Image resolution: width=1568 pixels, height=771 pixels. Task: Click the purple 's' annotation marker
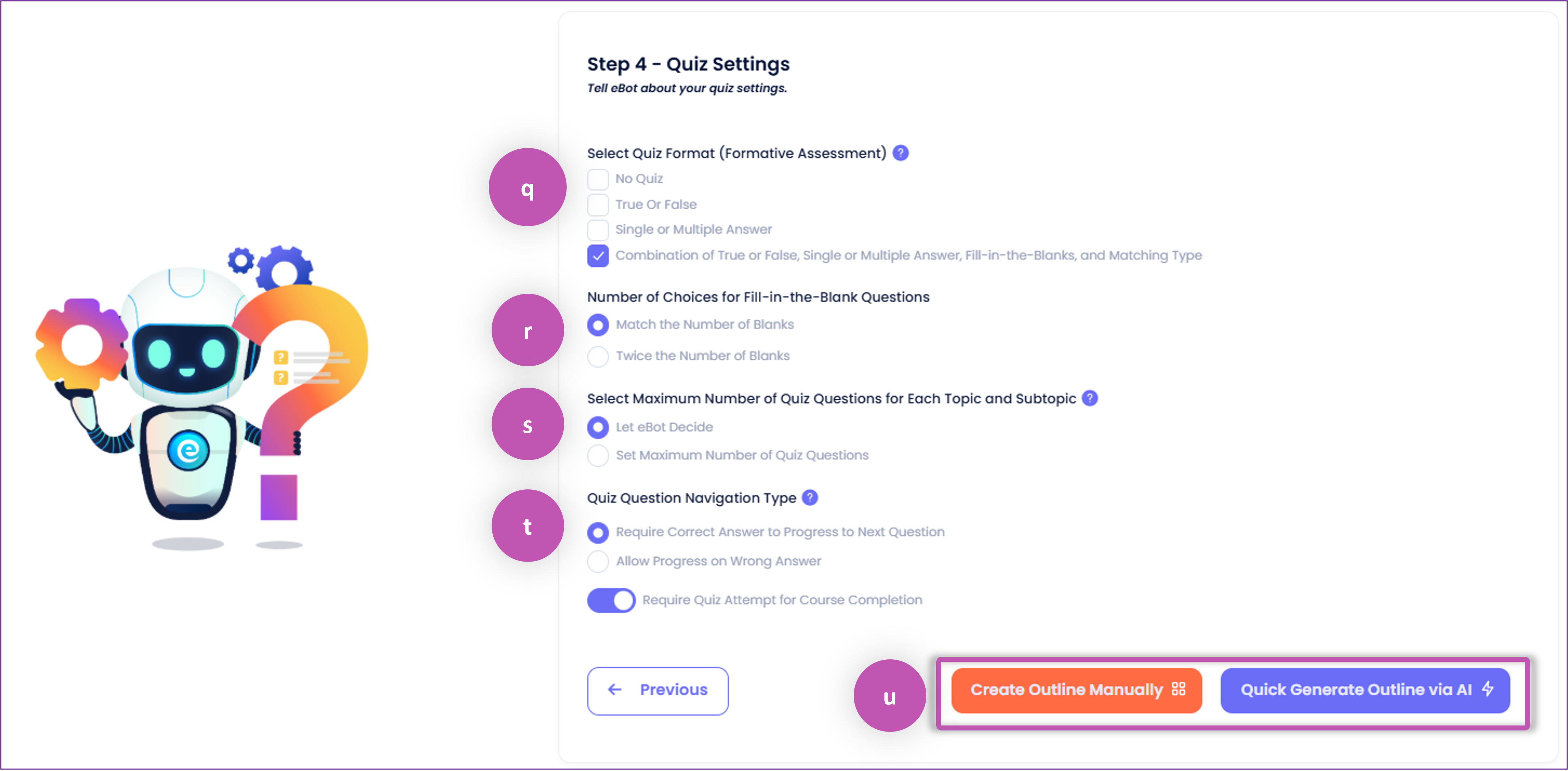pyautogui.click(x=527, y=424)
